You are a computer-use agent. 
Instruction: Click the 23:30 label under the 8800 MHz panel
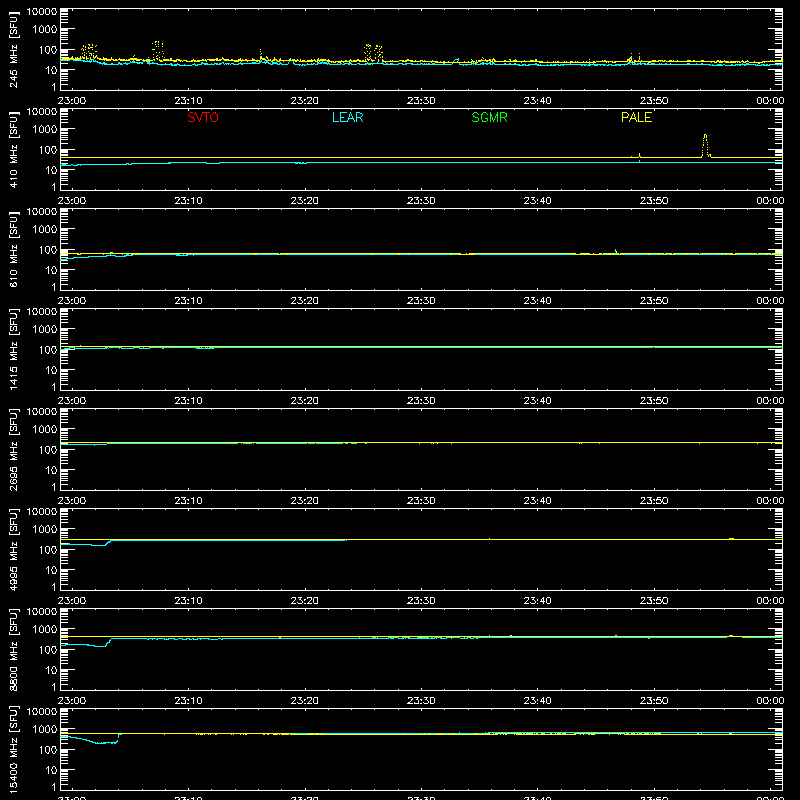[x=421, y=701]
